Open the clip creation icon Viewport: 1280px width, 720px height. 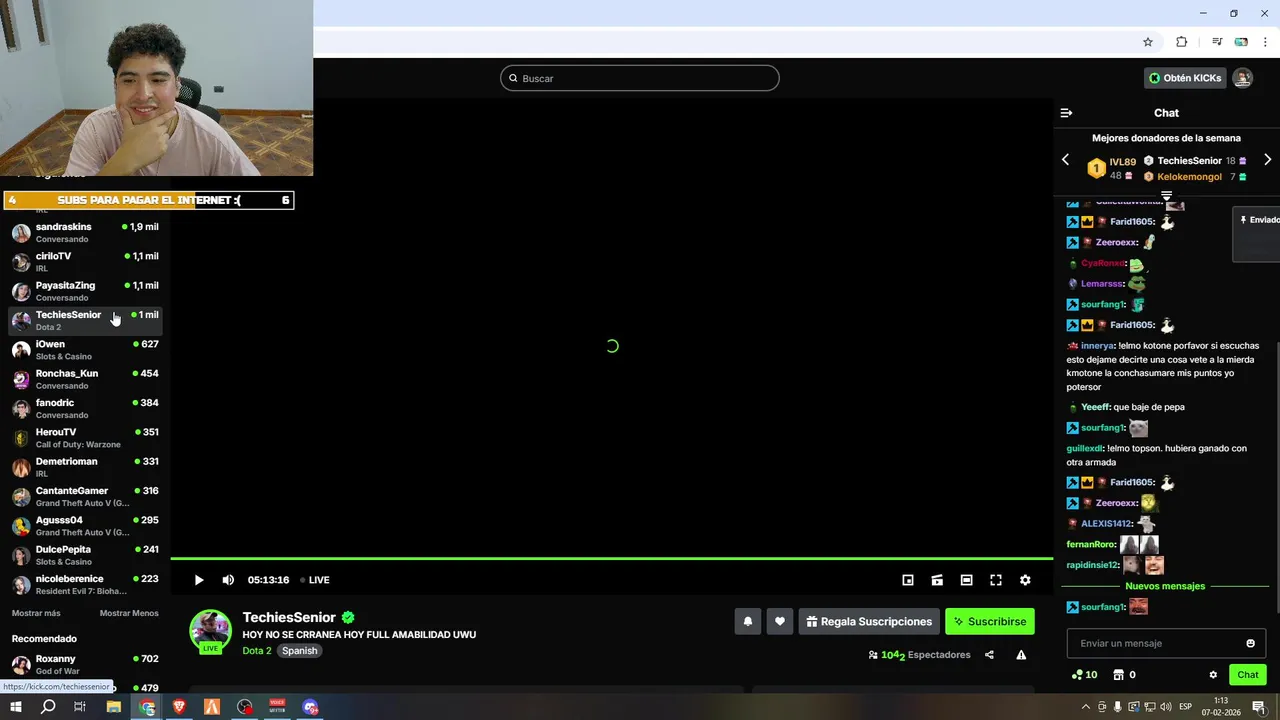click(x=937, y=580)
